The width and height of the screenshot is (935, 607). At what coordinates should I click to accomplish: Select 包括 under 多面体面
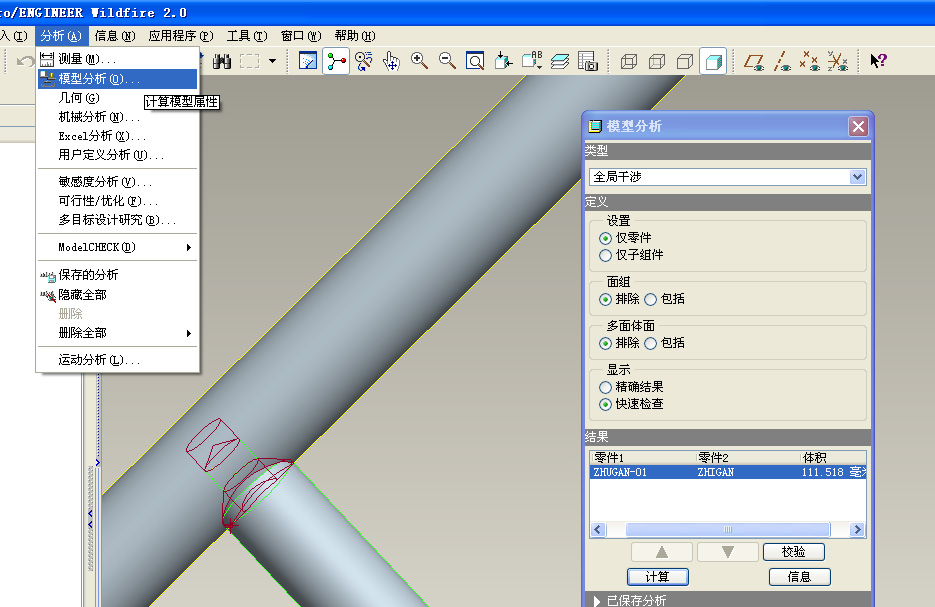click(651, 343)
